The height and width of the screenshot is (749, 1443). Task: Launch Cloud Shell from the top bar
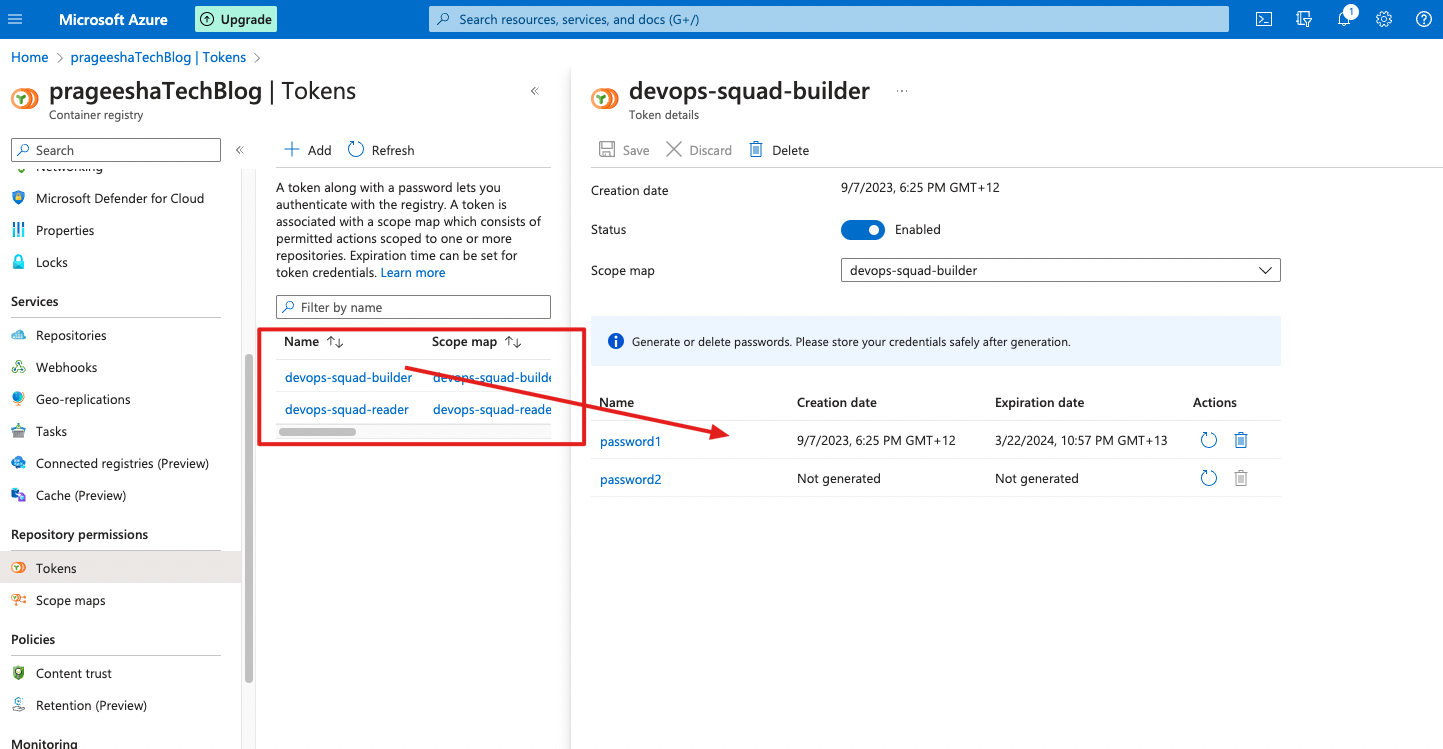(1263, 18)
